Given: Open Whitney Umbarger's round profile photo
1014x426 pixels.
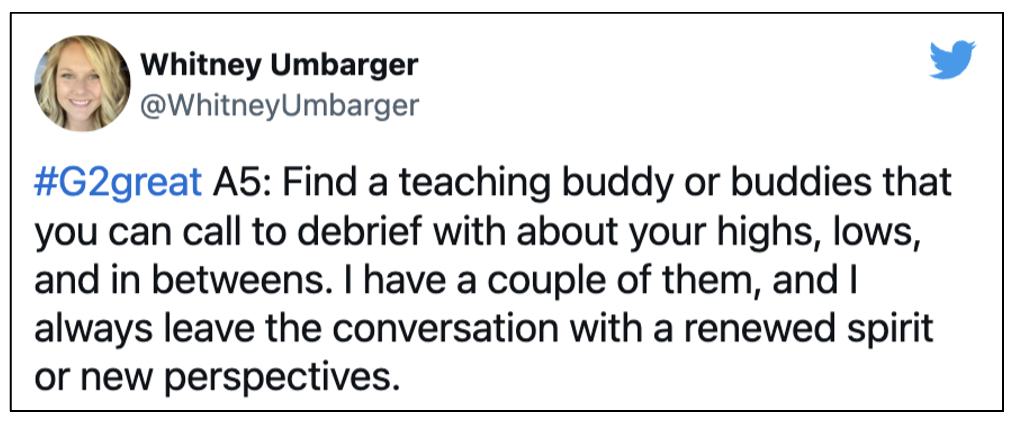Looking at the screenshot, I should (x=82, y=84).
